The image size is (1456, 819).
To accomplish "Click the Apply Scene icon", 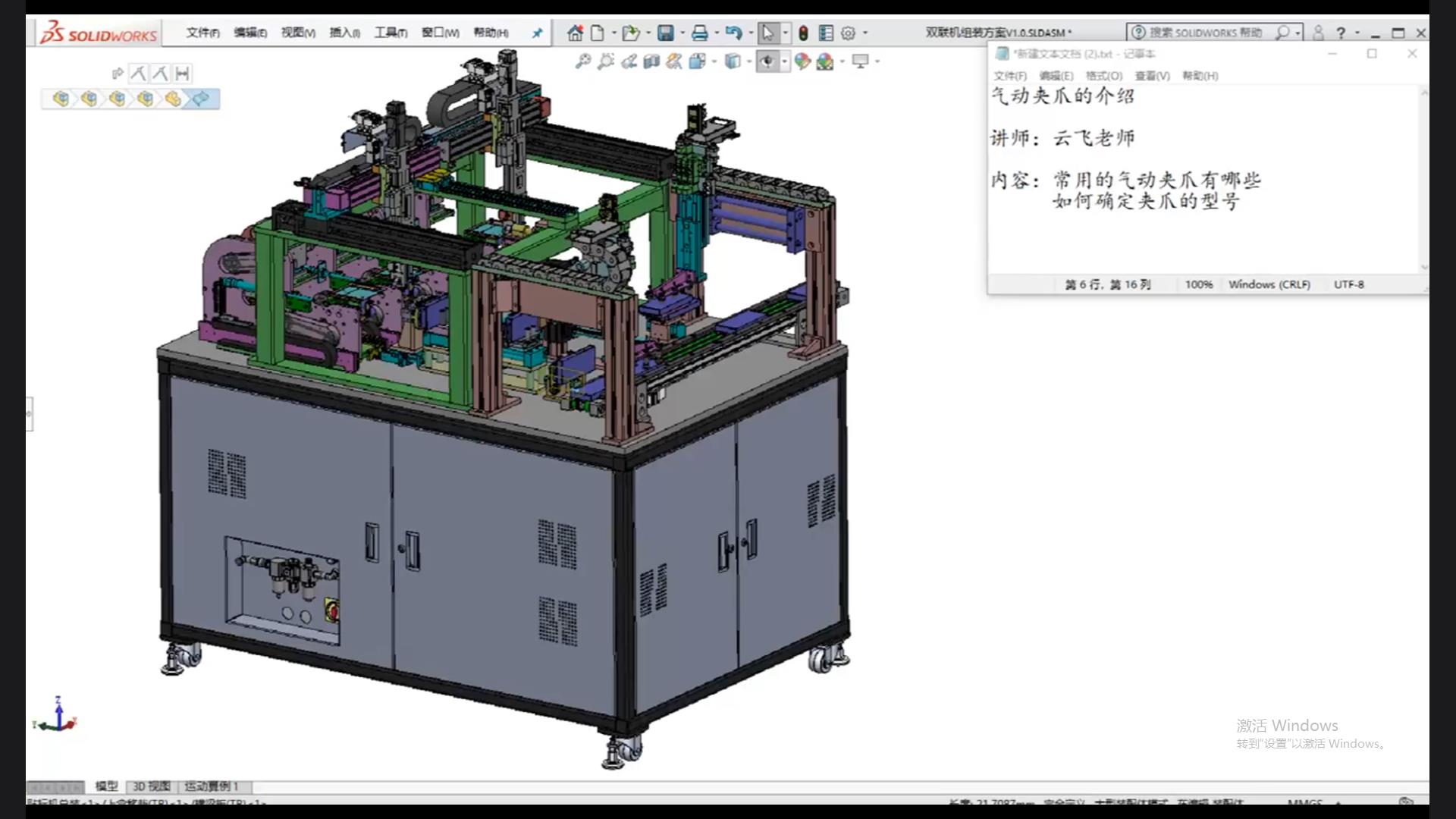I will coord(825,61).
